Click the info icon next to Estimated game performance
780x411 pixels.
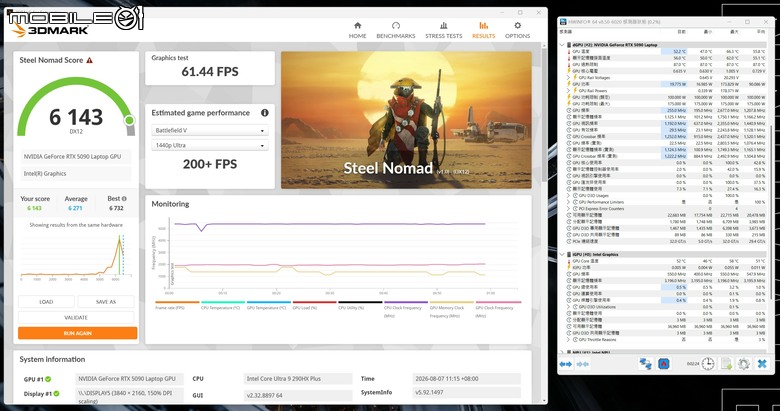point(265,113)
